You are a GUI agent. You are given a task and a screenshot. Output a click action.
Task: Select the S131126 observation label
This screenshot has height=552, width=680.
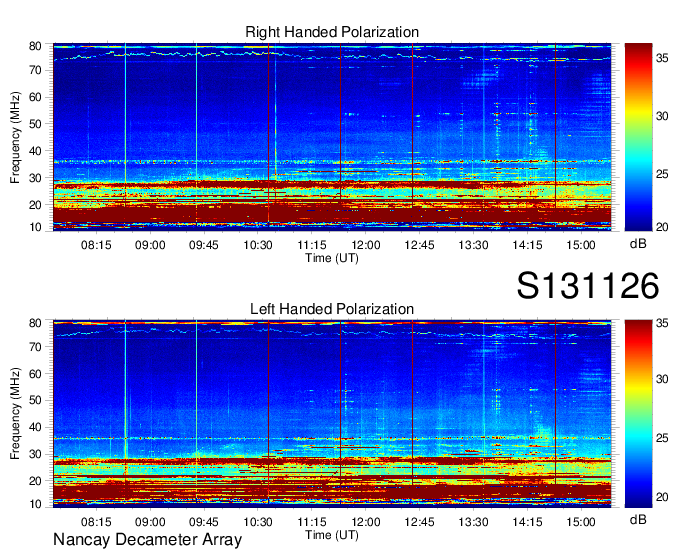click(x=588, y=286)
